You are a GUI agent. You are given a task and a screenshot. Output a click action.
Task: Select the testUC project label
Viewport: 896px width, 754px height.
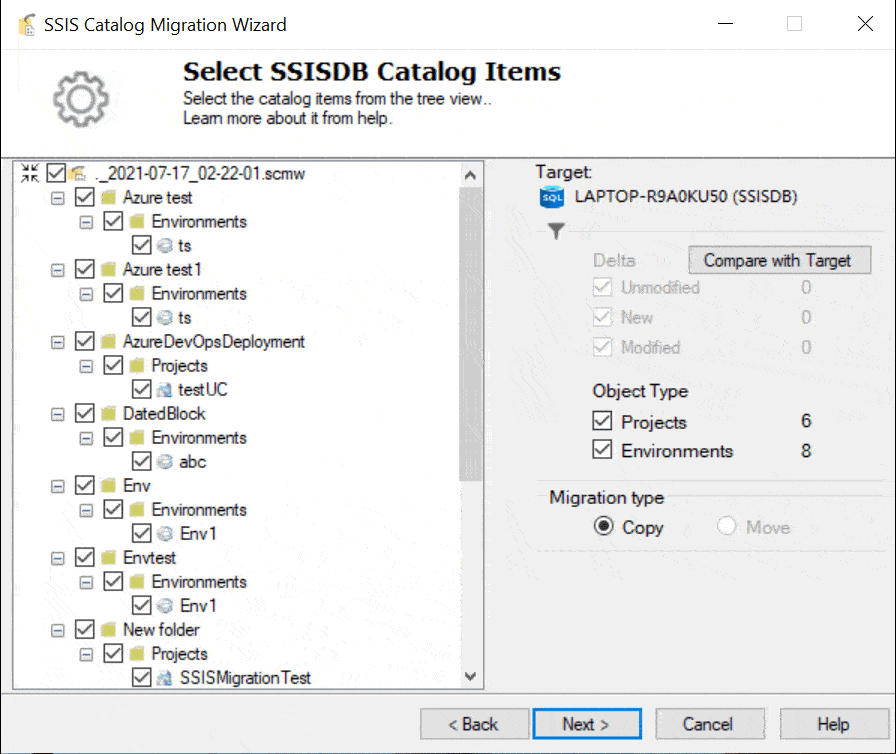203,390
